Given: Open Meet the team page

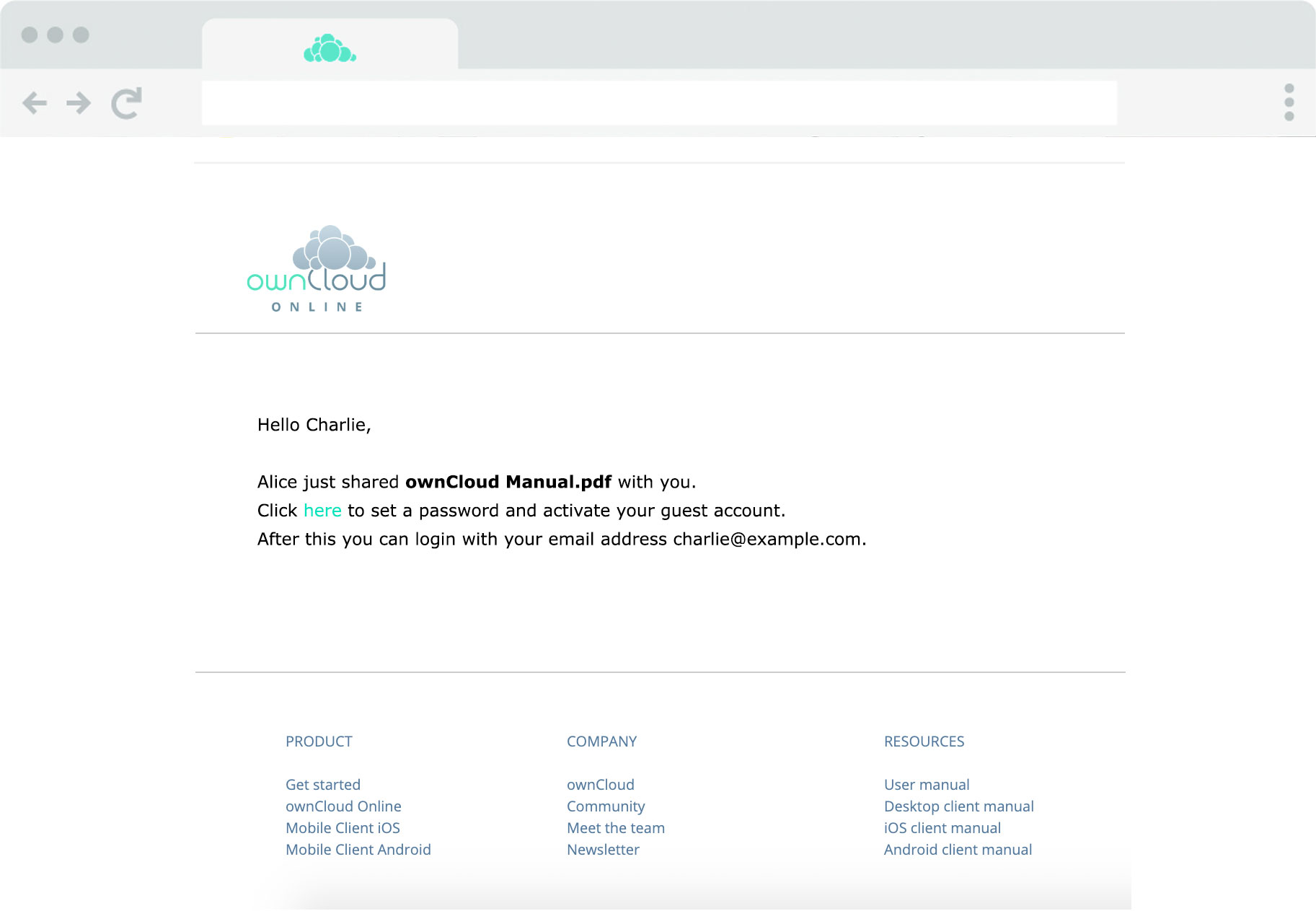Looking at the screenshot, I should (x=615, y=828).
